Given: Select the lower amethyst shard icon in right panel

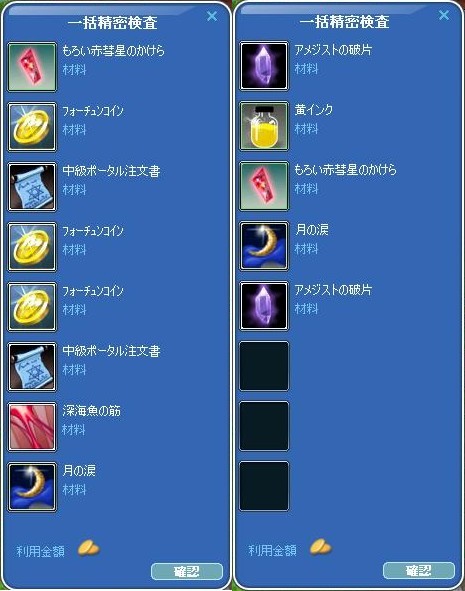Looking at the screenshot, I should click(264, 306).
